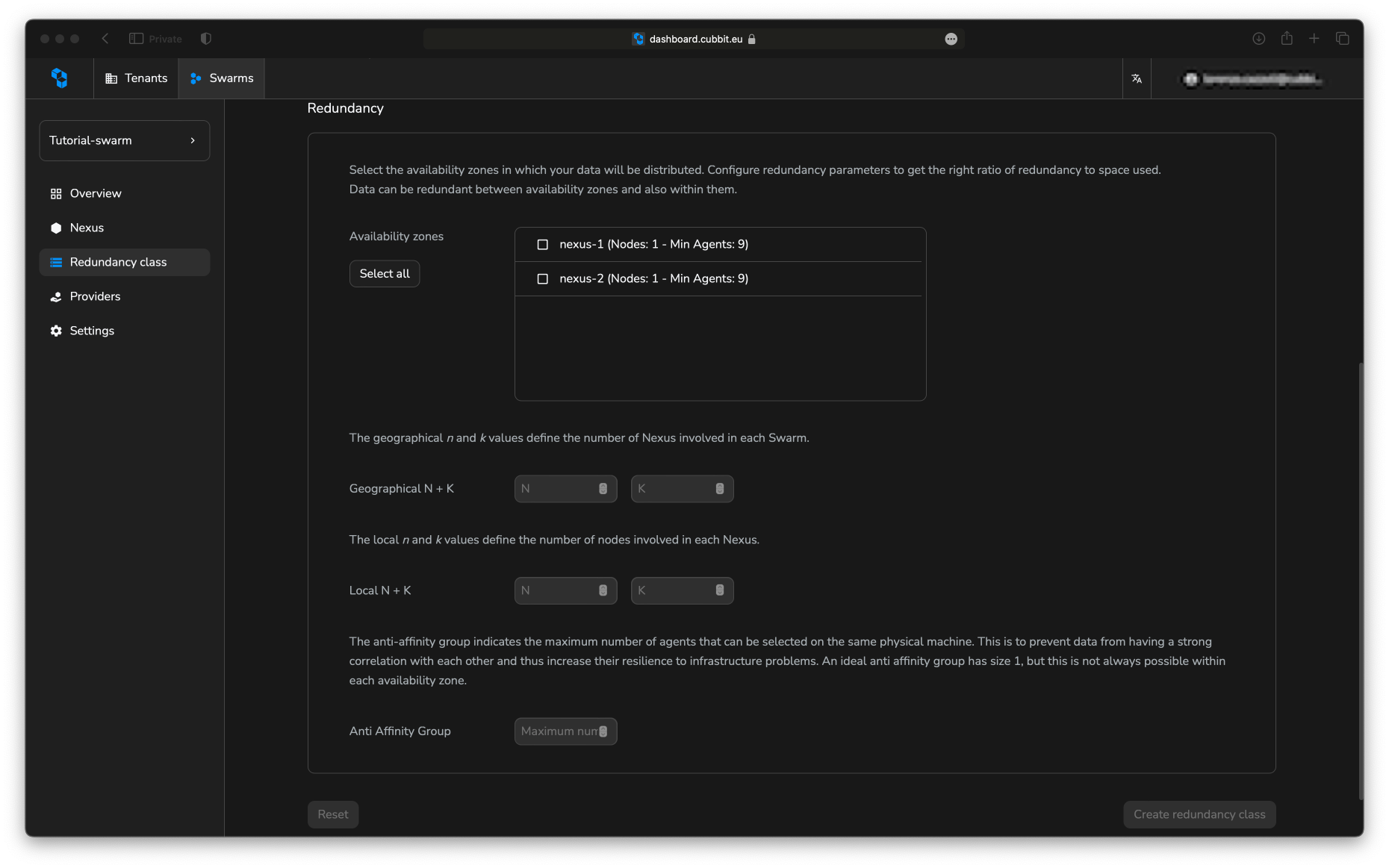Go to Overview in sidebar
The image size is (1389, 868).
pyautogui.click(x=125, y=193)
